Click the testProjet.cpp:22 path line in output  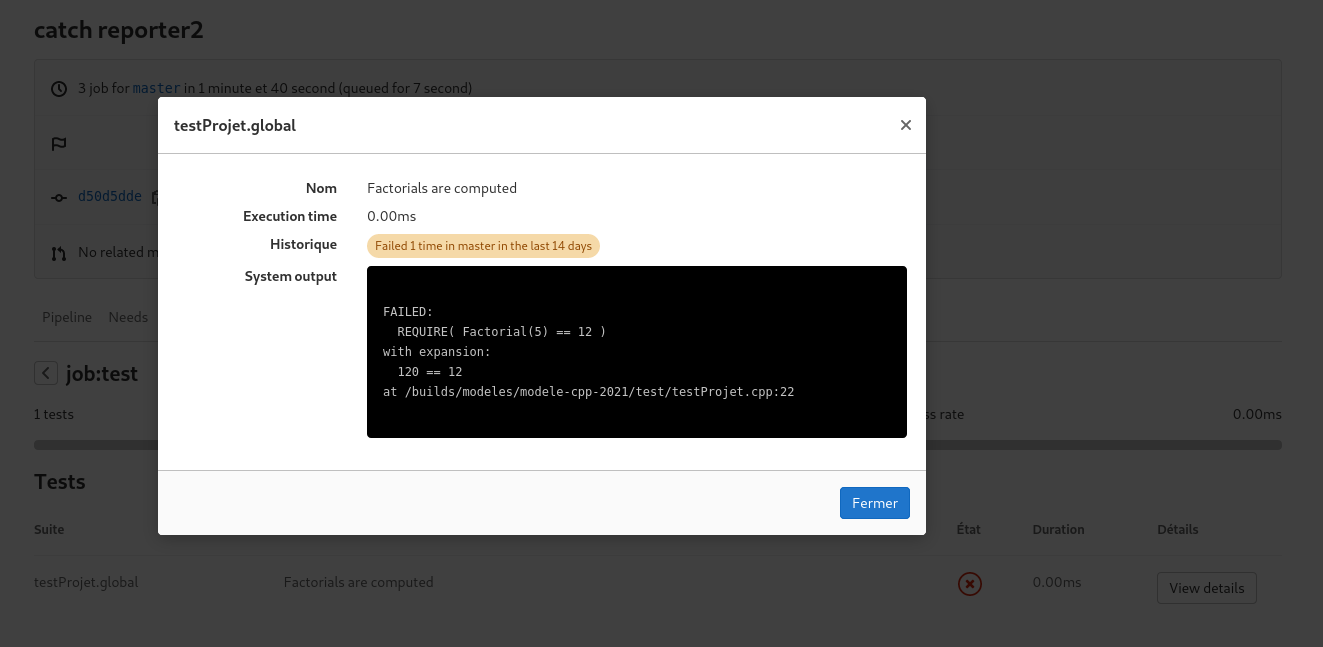click(x=588, y=392)
